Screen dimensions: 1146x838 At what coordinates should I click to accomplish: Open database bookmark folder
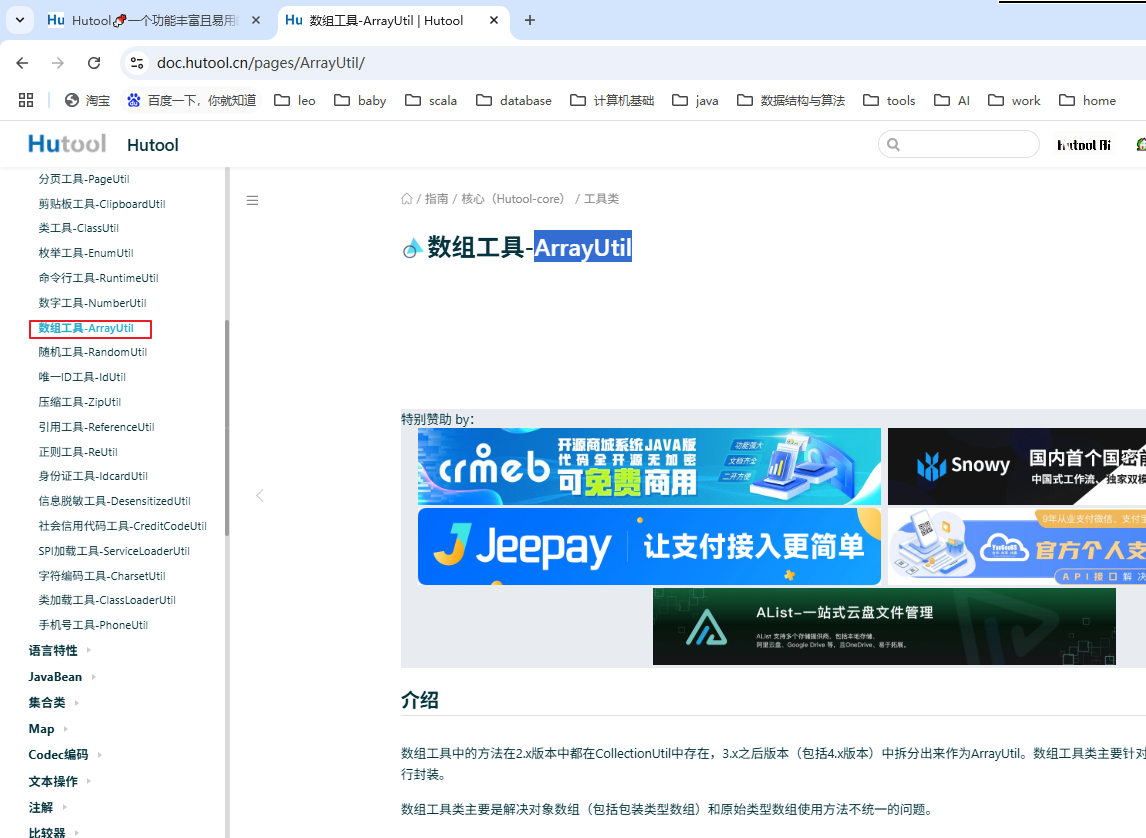point(514,100)
